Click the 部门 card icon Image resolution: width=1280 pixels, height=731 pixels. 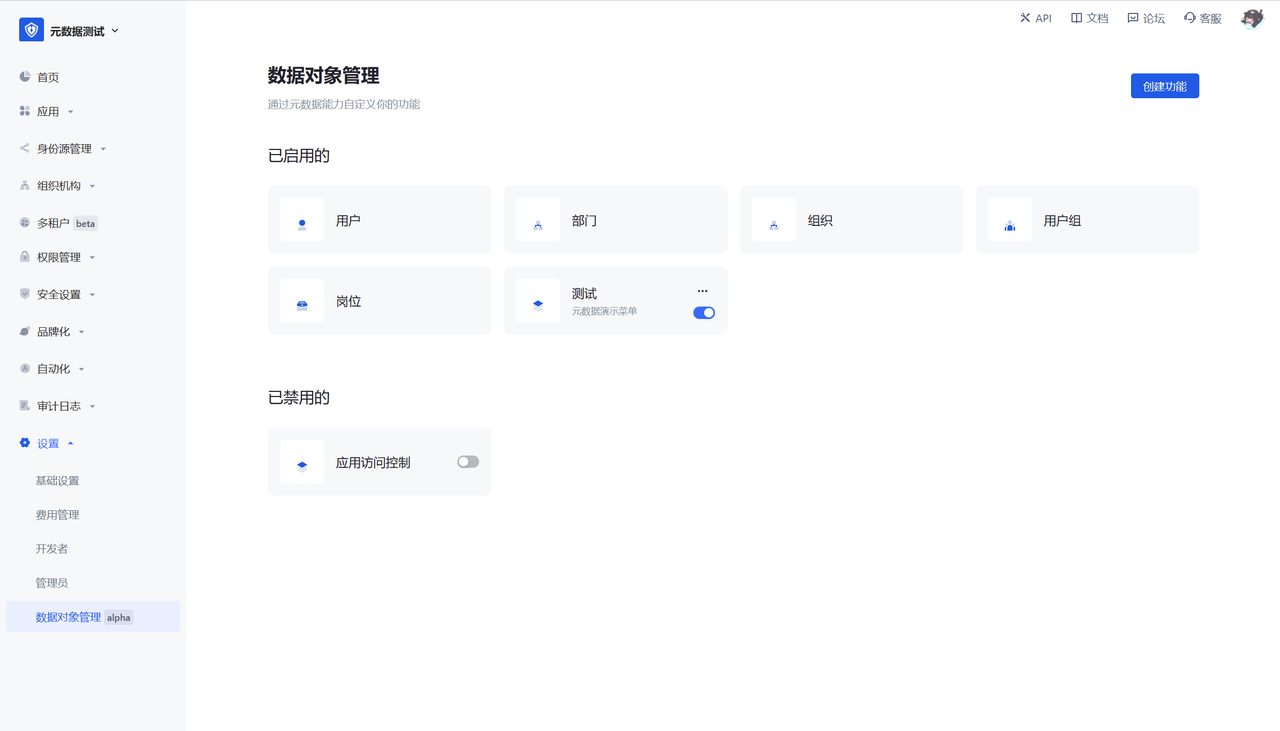point(538,220)
